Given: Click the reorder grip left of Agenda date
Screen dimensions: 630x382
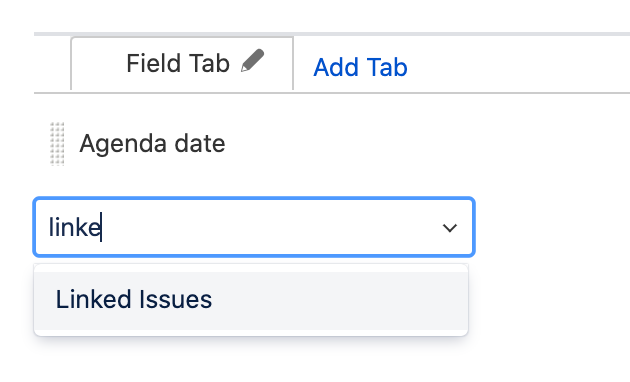Looking at the screenshot, I should point(57,144).
